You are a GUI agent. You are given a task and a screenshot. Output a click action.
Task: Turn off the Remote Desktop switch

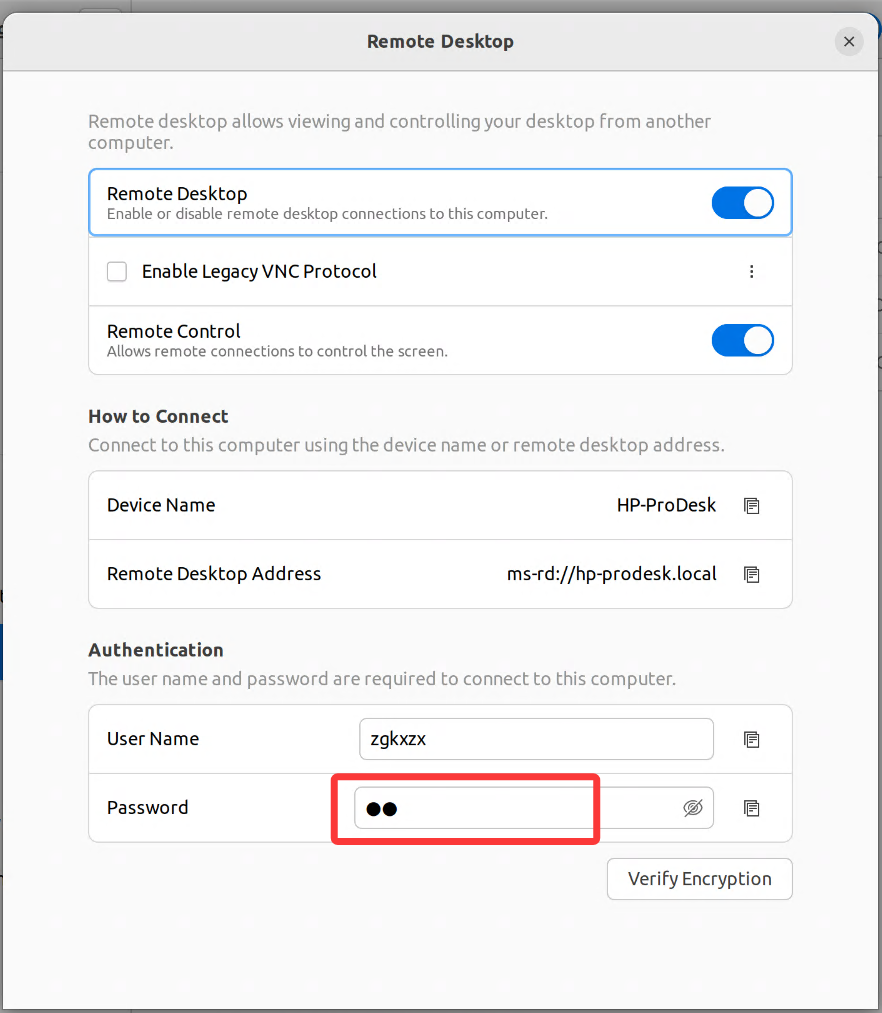pos(742,203)
